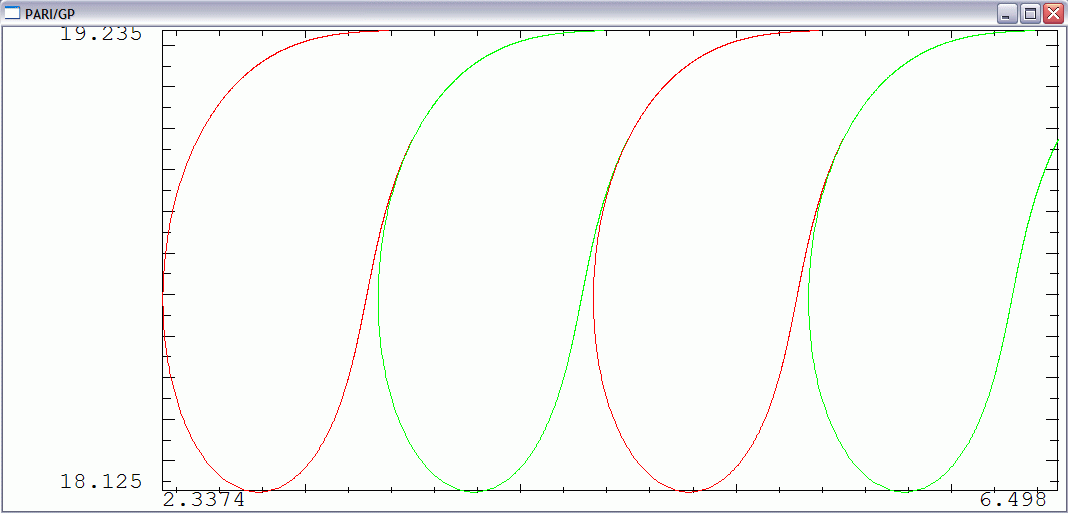Screen dimensions: 1068x514
Task: Click red curve's leftmost point on y-axis
Action: [x=163, y=295]
